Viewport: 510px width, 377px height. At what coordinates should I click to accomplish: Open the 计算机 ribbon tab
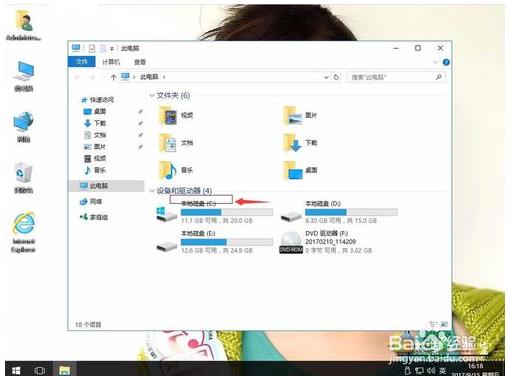[x=111, y=62]
